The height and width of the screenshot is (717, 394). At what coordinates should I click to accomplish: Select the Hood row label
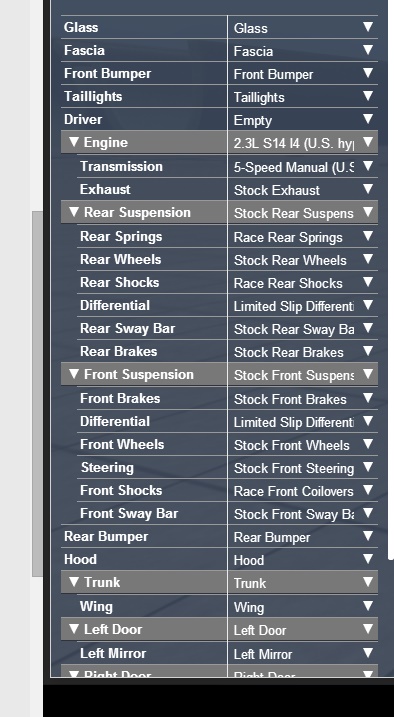(80, 559)
